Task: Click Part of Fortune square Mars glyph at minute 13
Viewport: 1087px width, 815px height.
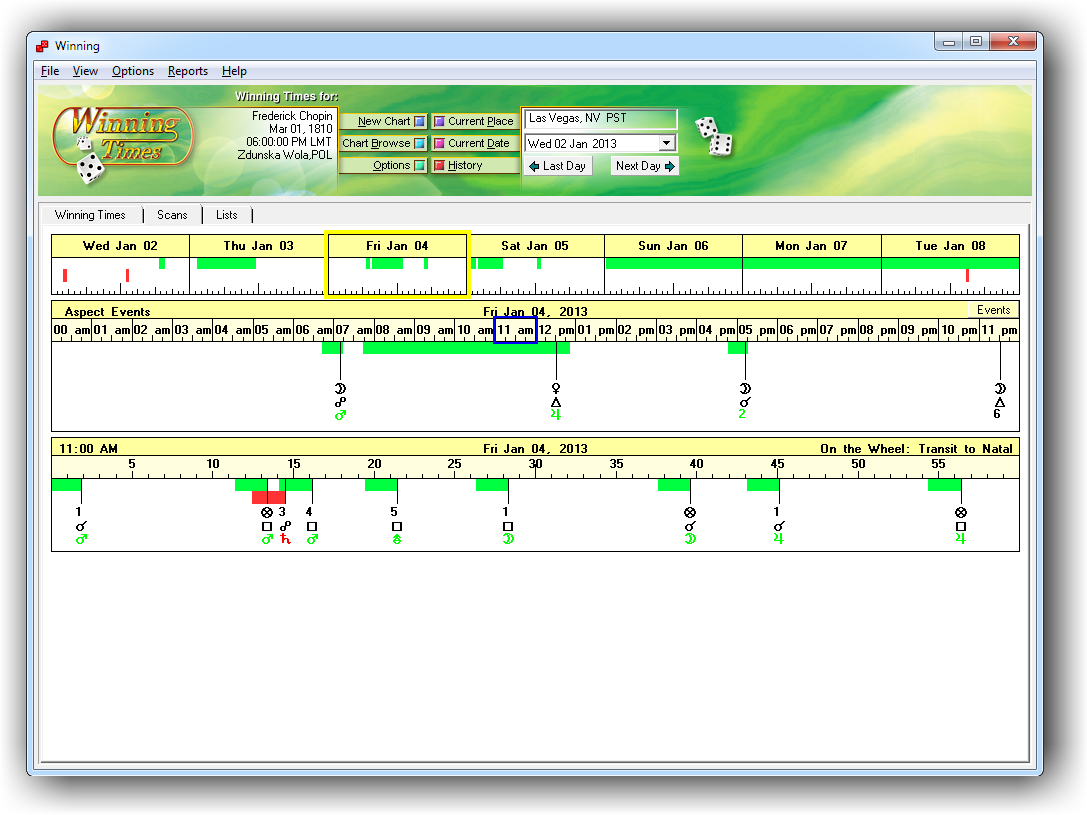Action: pos(267,526)
